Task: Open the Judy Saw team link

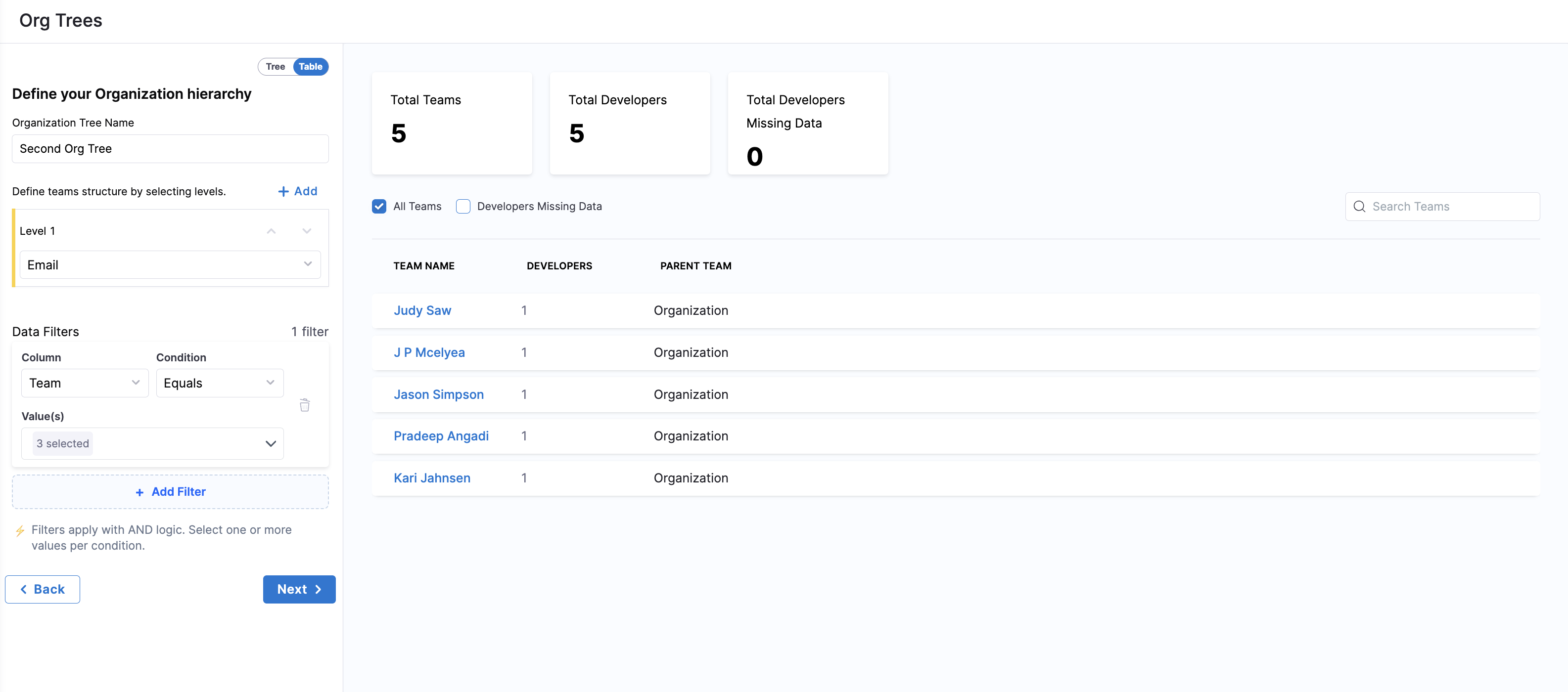Action: click(x=422, y=311)
